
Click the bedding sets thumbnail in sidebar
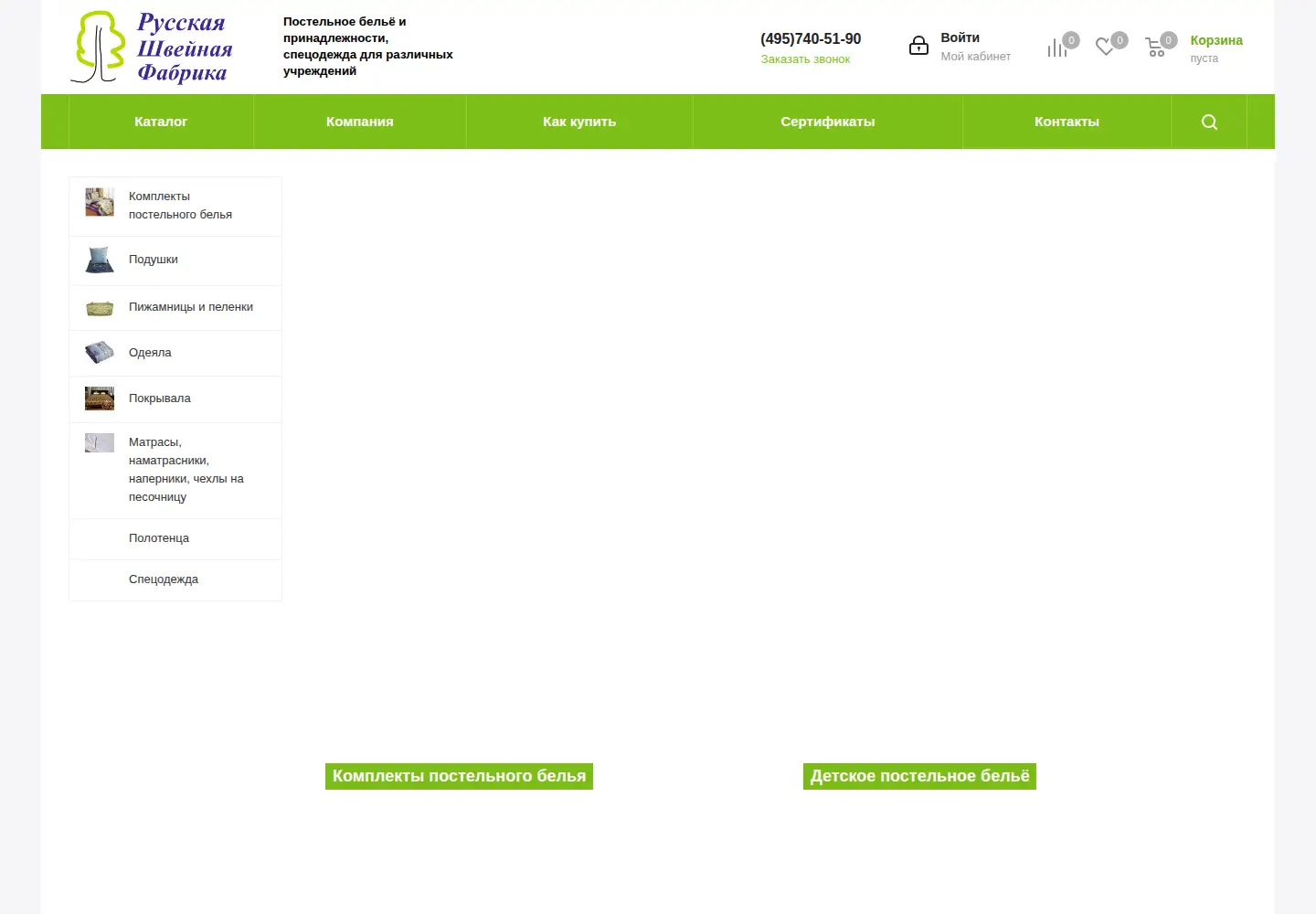[x=100, y=202]
